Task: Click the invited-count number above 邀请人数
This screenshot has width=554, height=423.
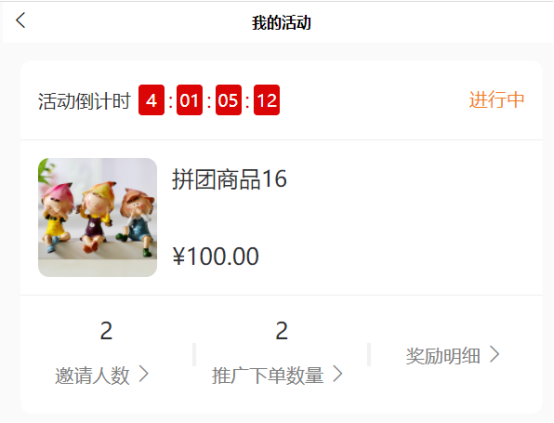Action: pyautogui.click(x=106, y=331)
